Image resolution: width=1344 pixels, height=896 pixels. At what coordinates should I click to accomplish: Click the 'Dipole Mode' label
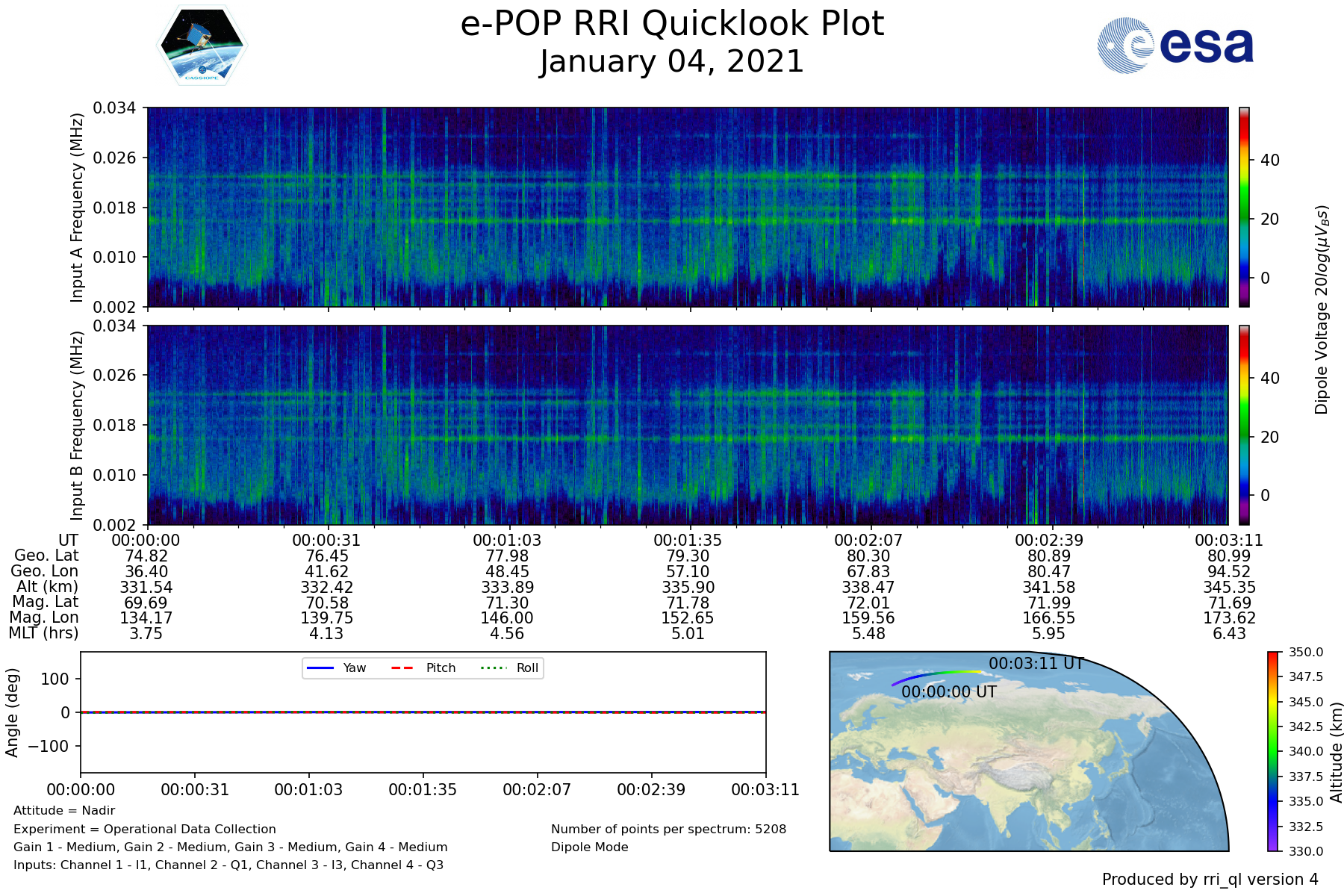pos(589,847)
